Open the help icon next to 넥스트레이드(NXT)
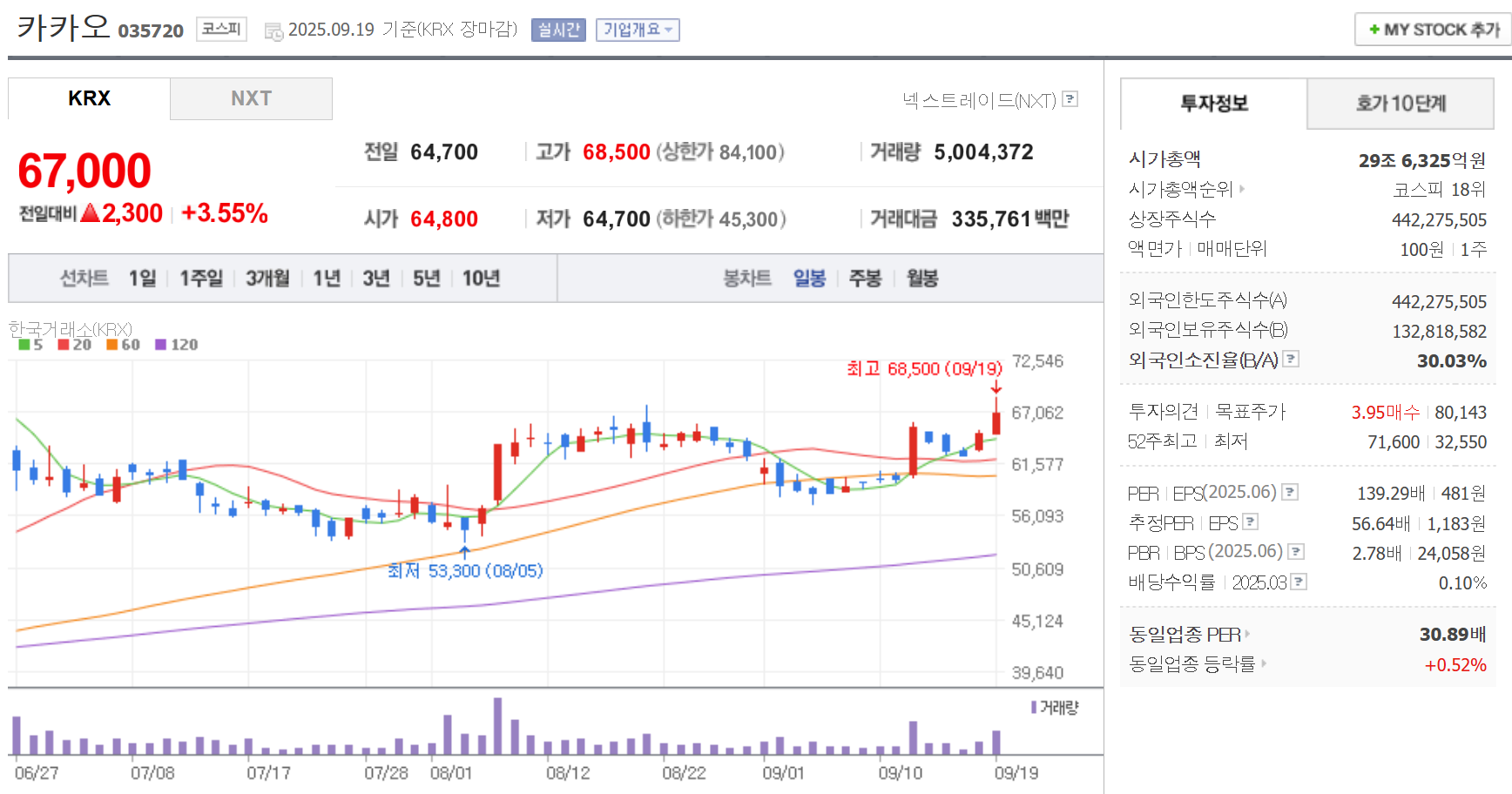 tap(1070, 99)
